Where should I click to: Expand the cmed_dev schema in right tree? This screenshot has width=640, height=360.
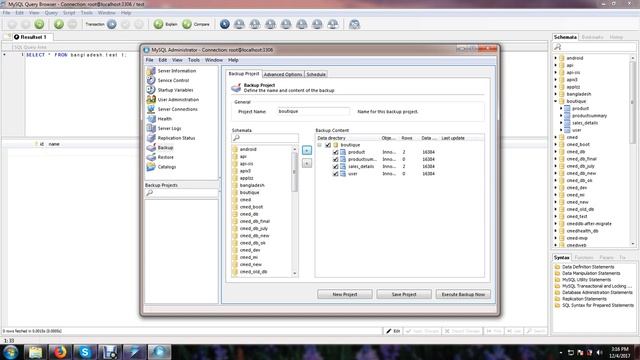click(556, 188)
